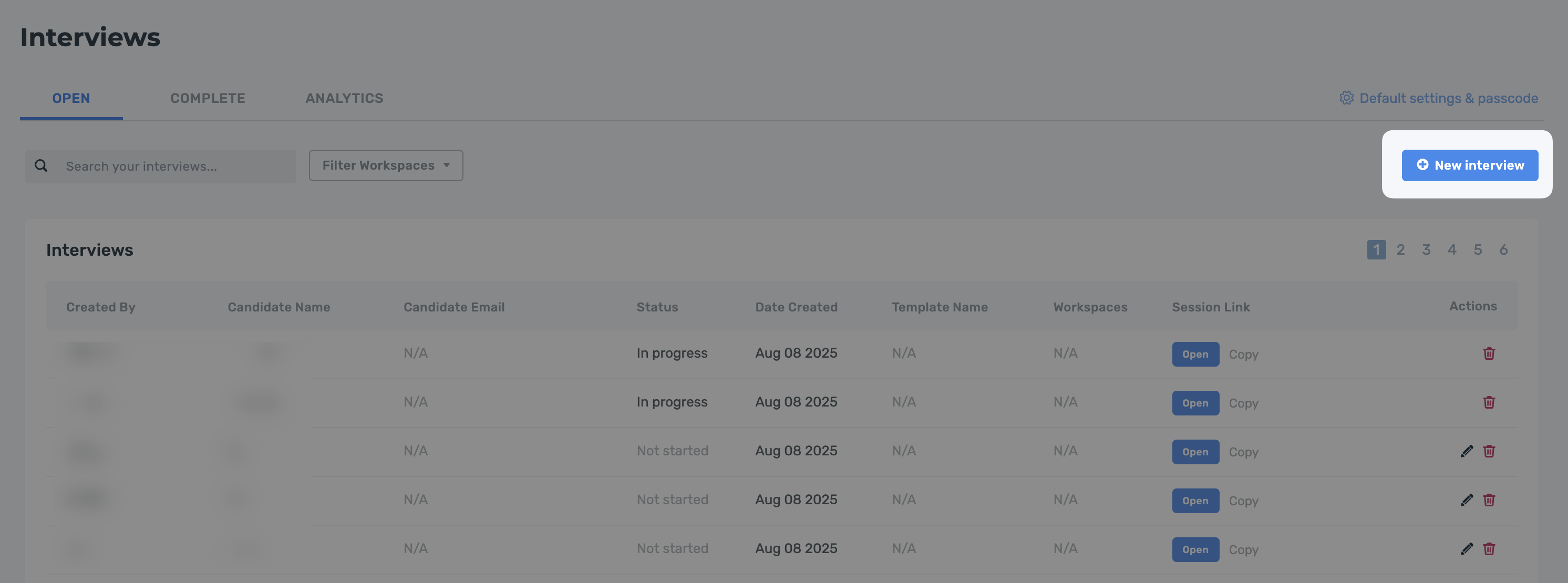Edit the first Not started interview
Viewport: 1568px width, 583px height.
pyautogui.click(x=1467, y=451)
